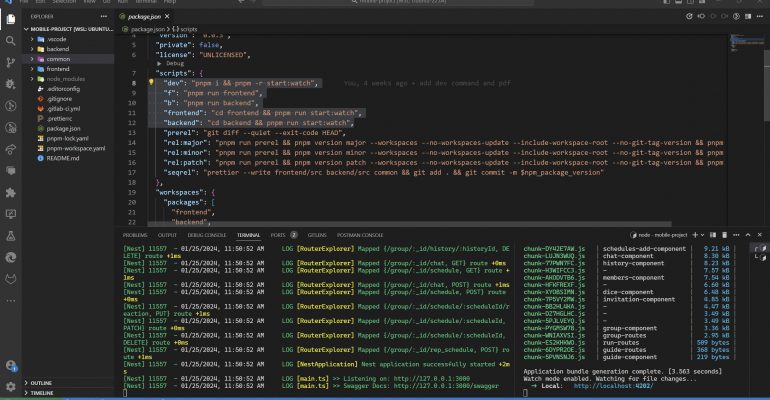Open the terminal launch profile dropdown arrow

pos(702,235)
